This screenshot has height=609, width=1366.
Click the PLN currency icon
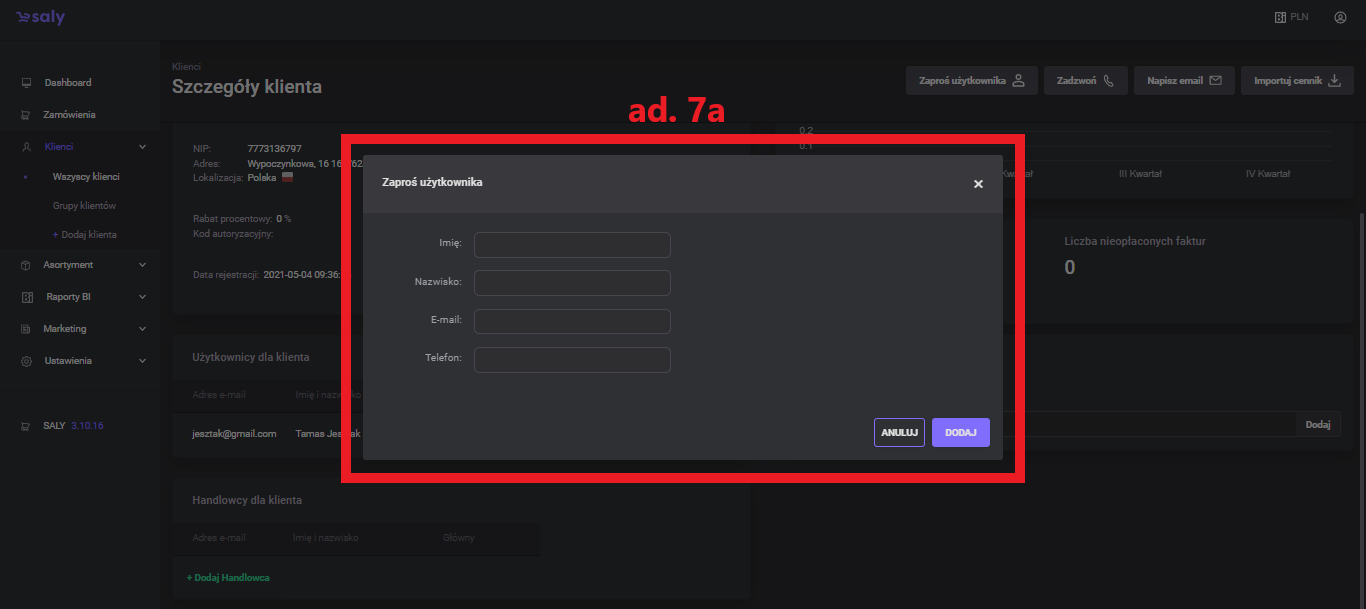(x=1279, y=17)
